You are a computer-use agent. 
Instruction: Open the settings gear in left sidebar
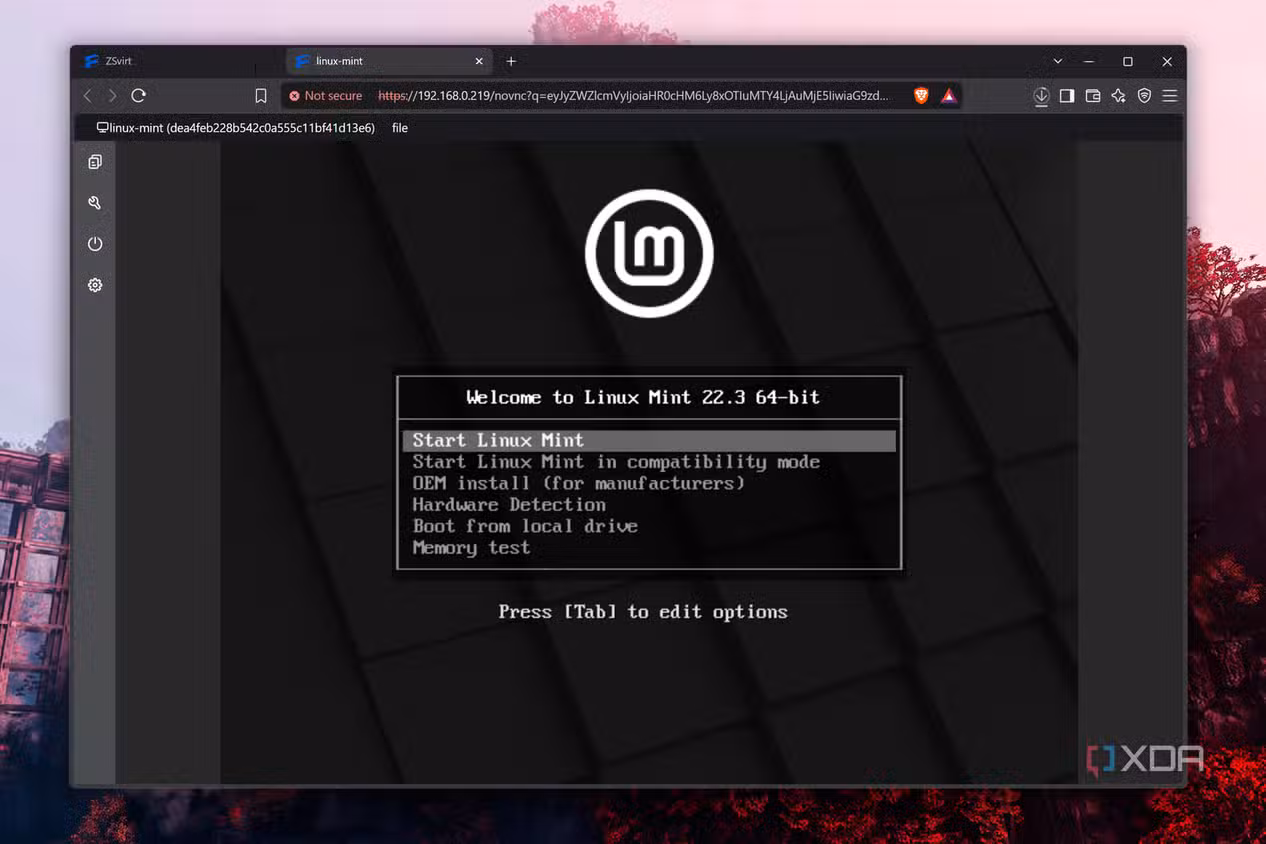pyautogui.click(x=95, y=285)
